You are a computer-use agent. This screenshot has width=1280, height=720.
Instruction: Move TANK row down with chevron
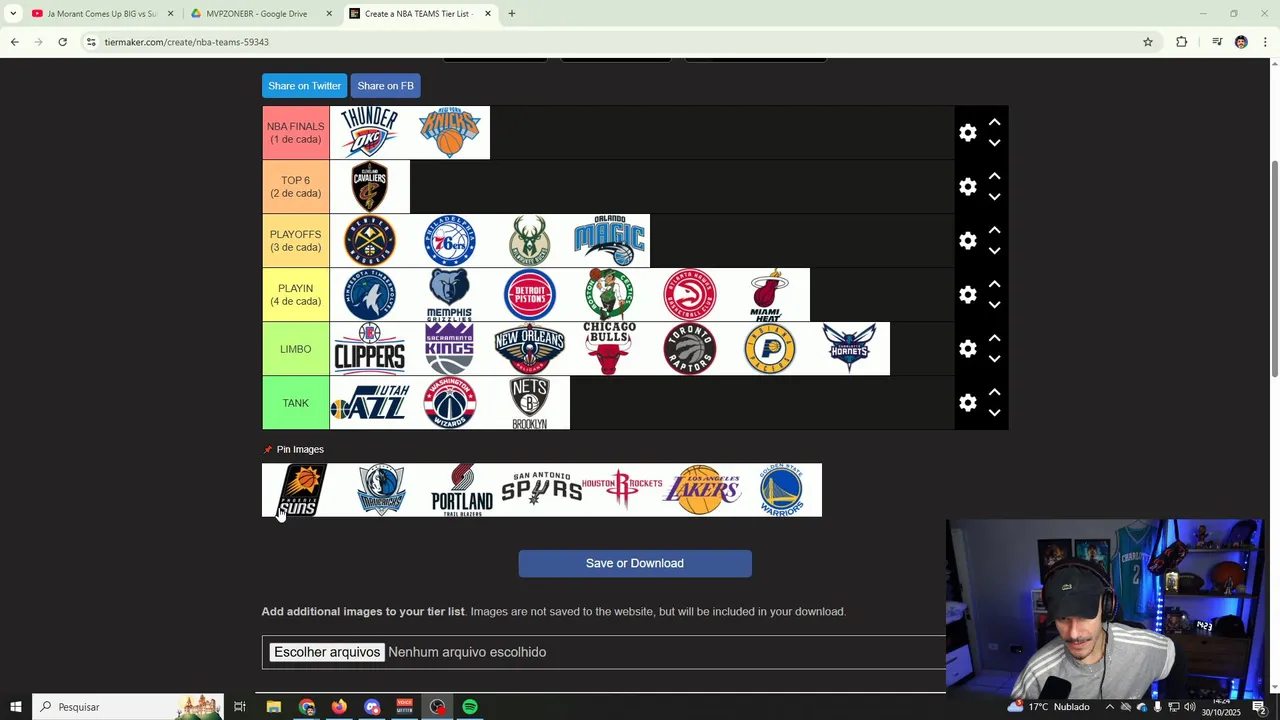(x=994, y=413)
